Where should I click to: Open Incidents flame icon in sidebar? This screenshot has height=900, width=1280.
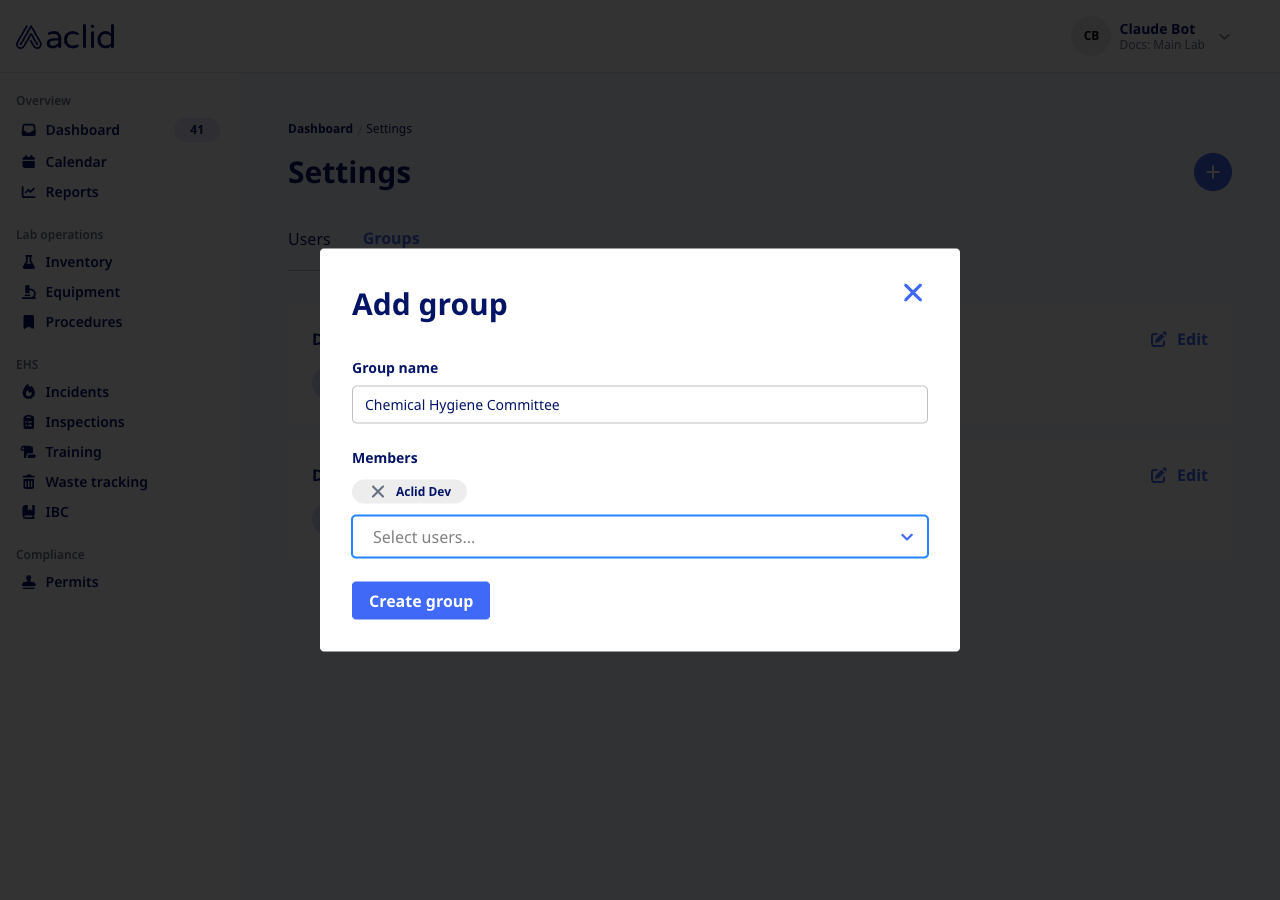(x=29, y=392)
